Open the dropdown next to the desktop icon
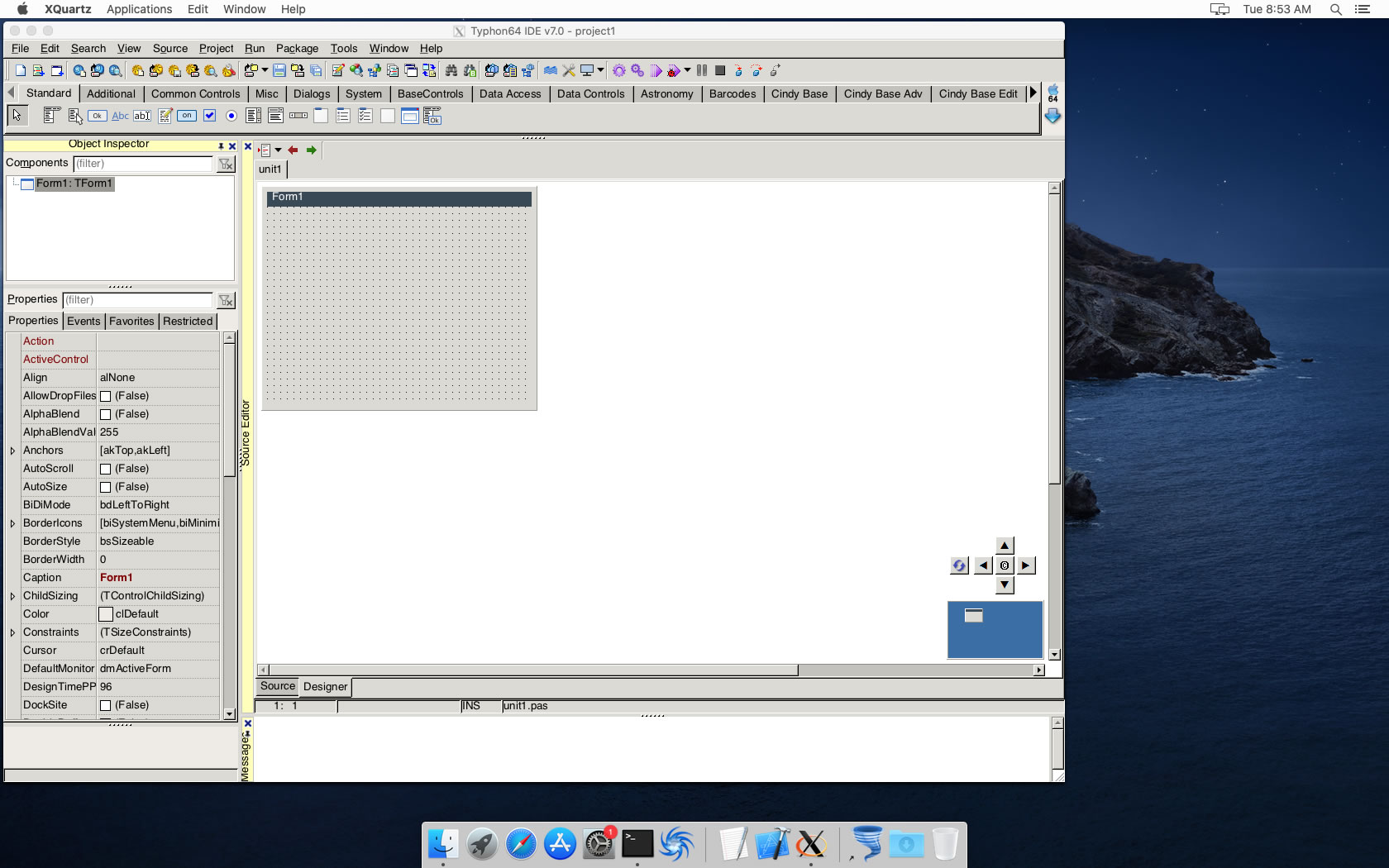Image resolution: width=1389 pixels, height=868 pixels. [600, 71]
